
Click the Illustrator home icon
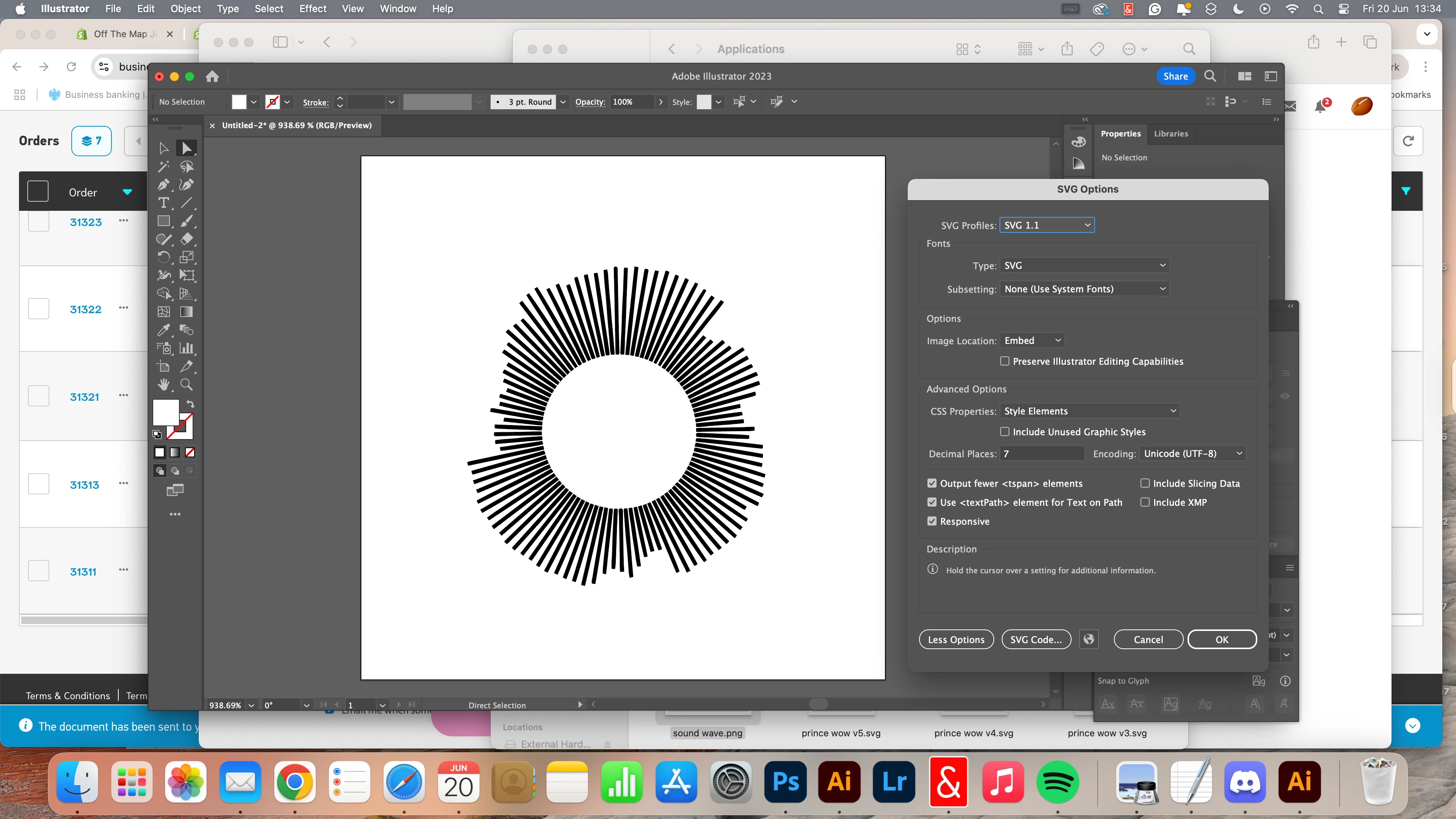(x=212, y=76)
